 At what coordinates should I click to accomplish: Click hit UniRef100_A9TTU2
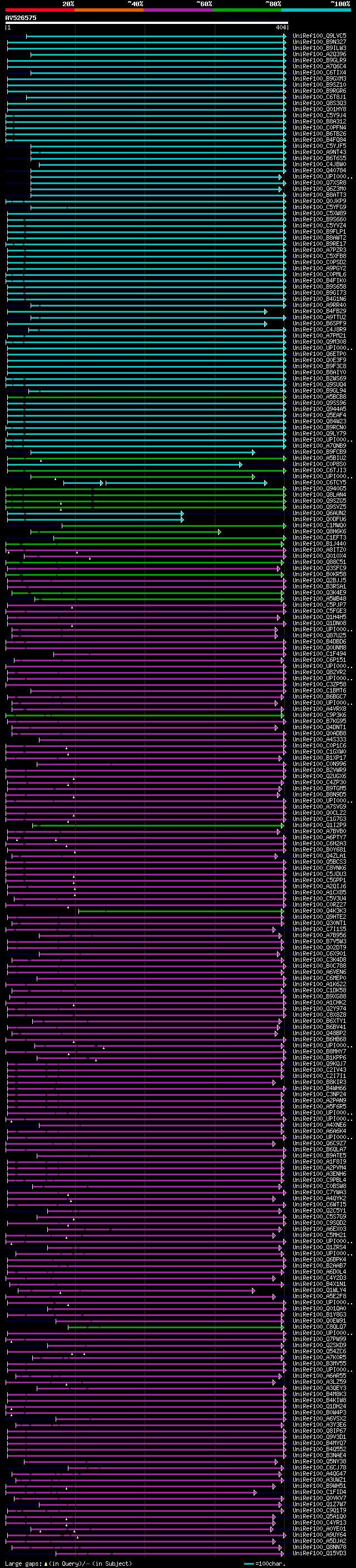(319, 317)
